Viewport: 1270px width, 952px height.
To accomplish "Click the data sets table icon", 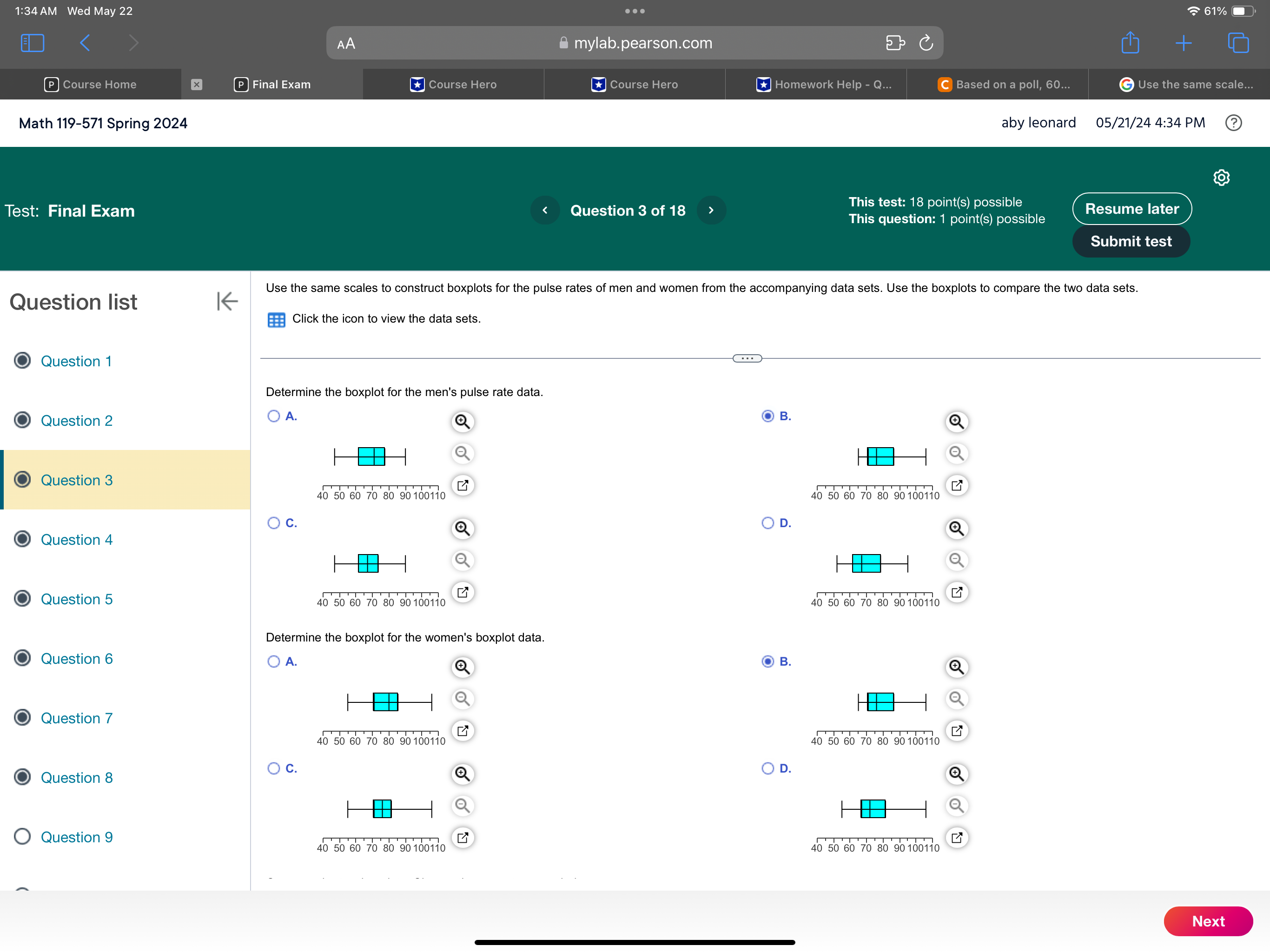I will click(x=276, y=320).
